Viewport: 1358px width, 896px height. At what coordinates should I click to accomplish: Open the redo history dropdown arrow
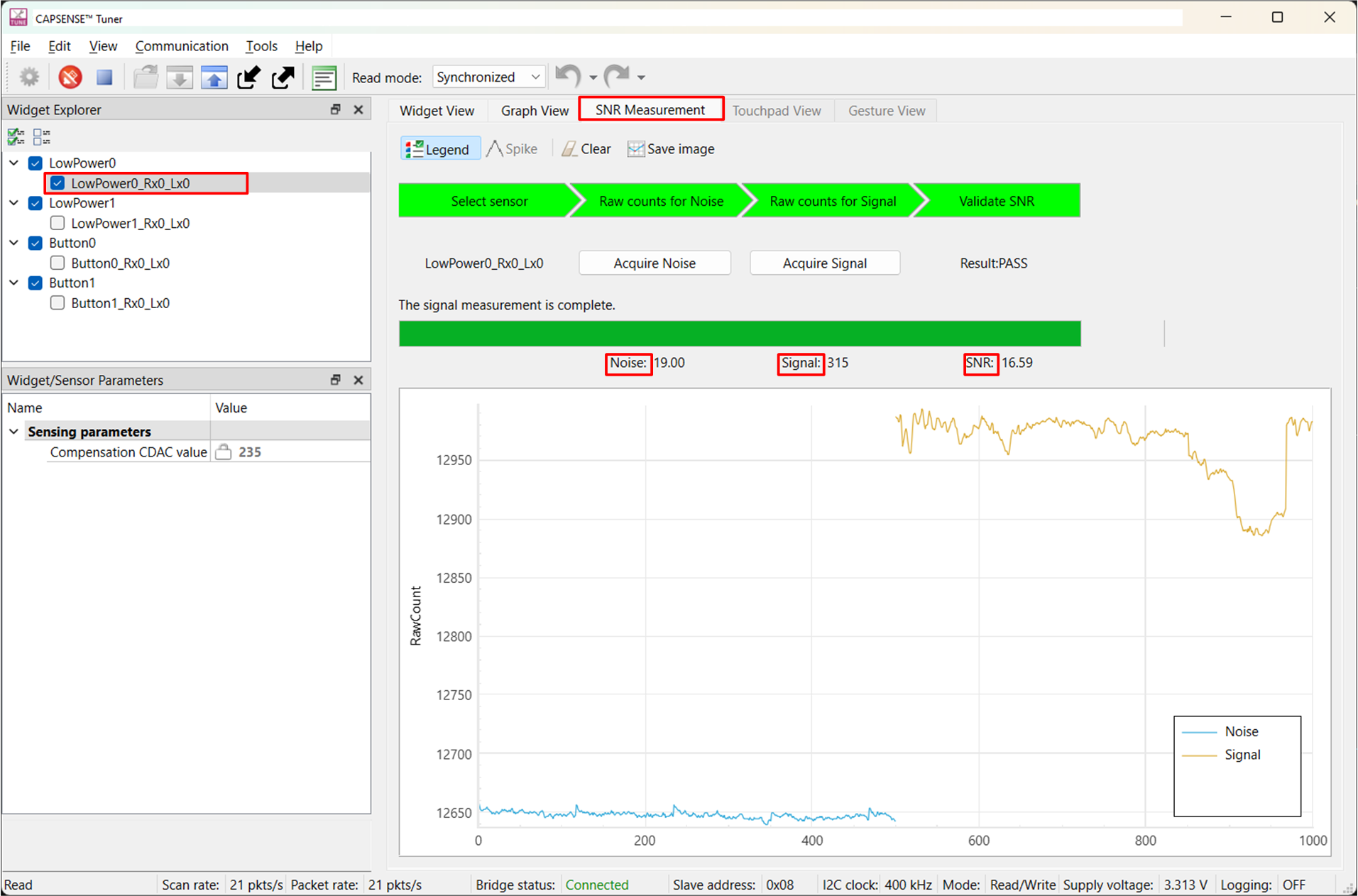pos(641,77)
